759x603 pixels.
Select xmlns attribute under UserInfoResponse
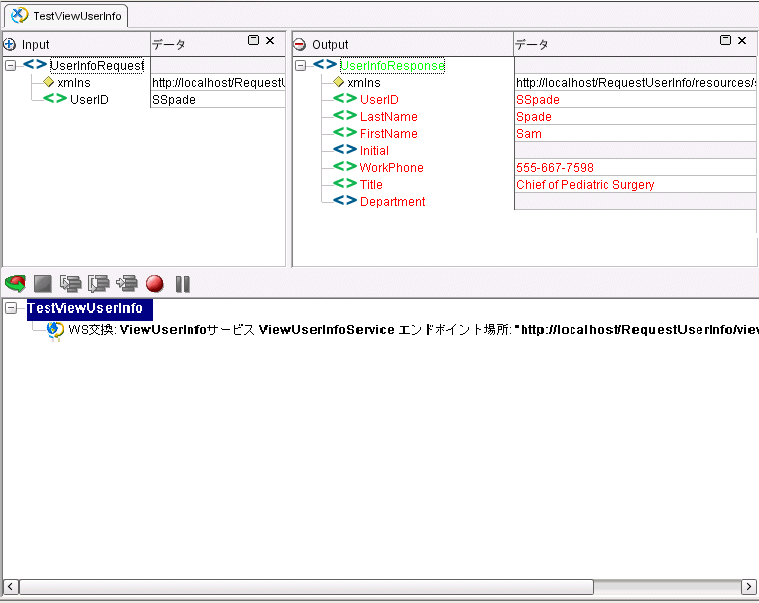pos(364,83)
